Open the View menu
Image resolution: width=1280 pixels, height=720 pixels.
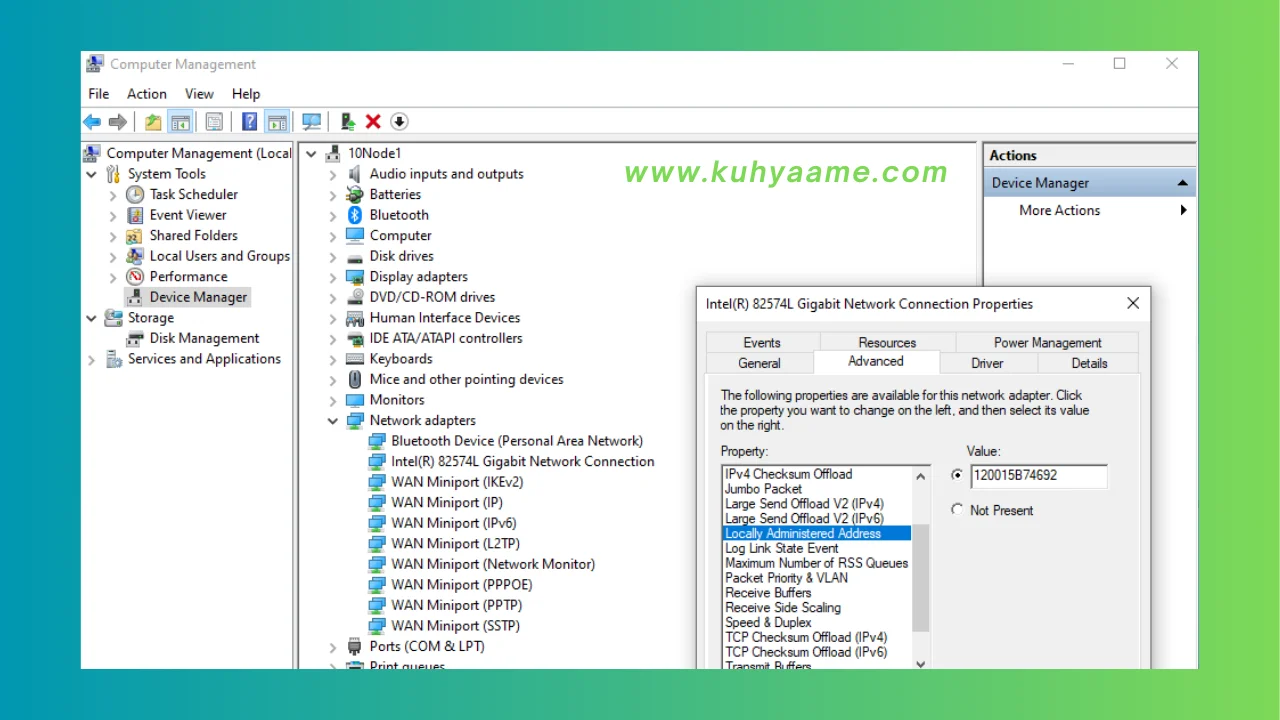click(199, 94)
